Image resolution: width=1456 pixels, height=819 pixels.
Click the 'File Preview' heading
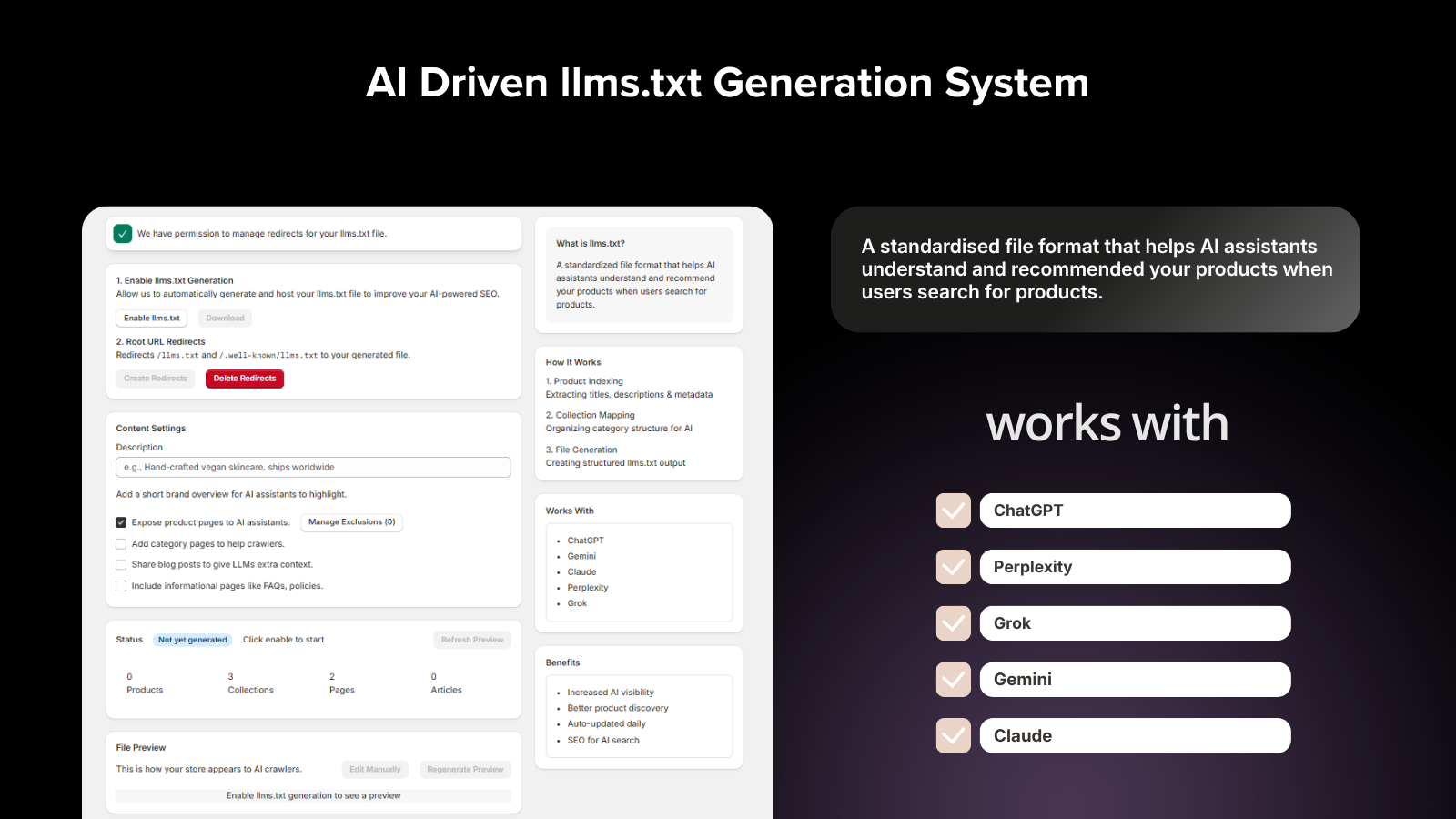pyautogui.click(x=141, y=748)
